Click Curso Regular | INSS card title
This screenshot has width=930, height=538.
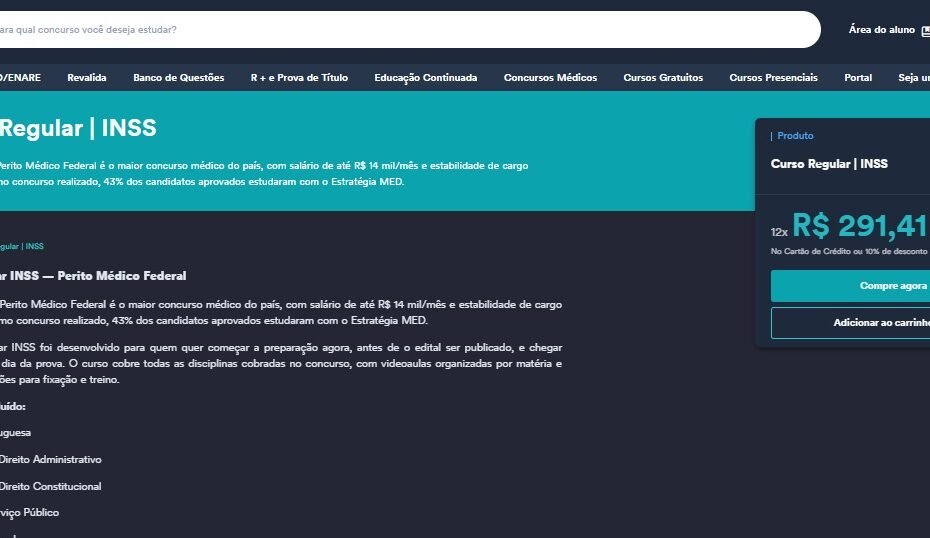click(x=829, y=164)
